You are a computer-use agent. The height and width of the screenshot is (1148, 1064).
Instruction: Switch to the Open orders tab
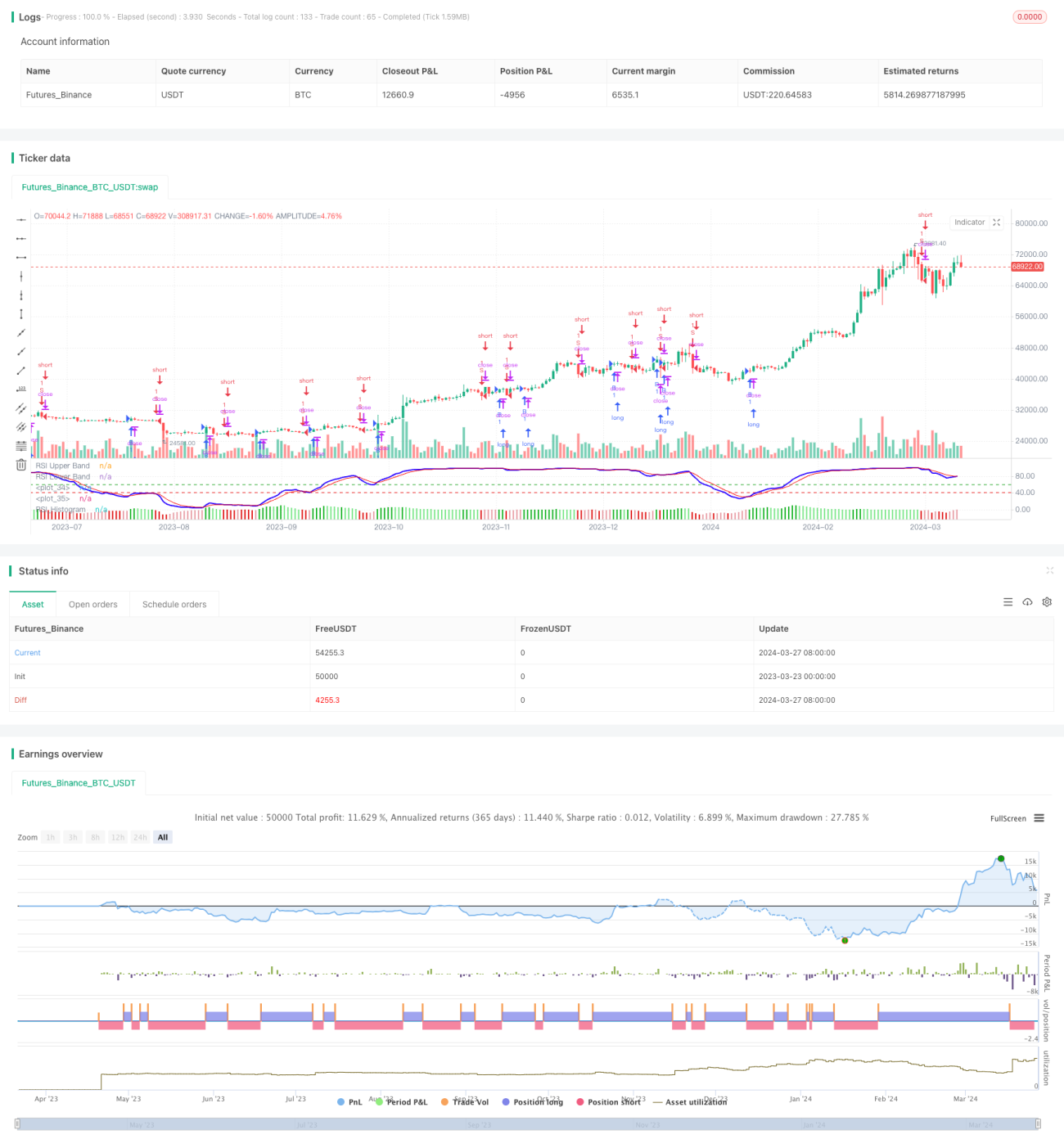click(x=92, y=604)
